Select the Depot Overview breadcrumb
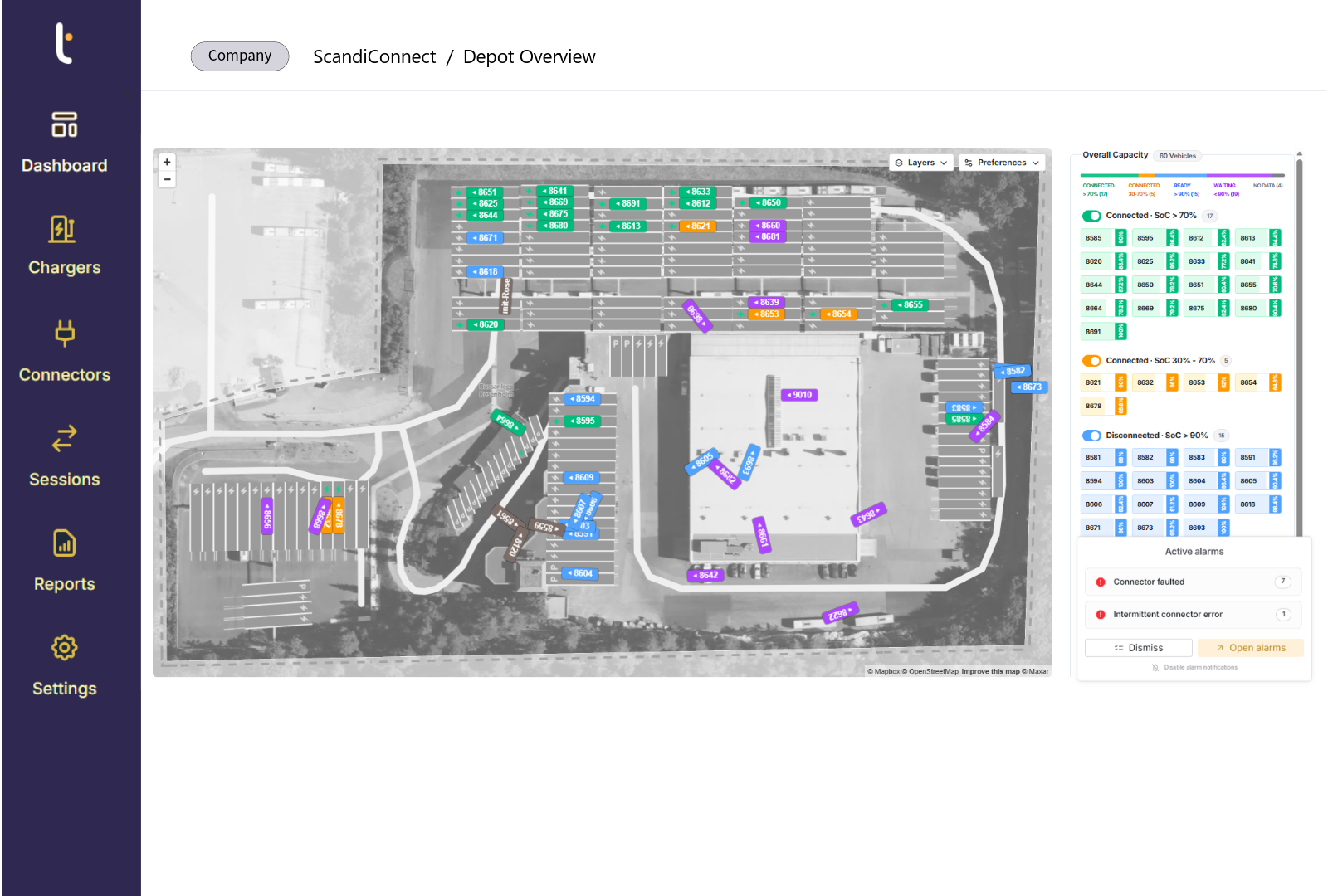This screenshot has height=896, width=1328. click(529, 56)
